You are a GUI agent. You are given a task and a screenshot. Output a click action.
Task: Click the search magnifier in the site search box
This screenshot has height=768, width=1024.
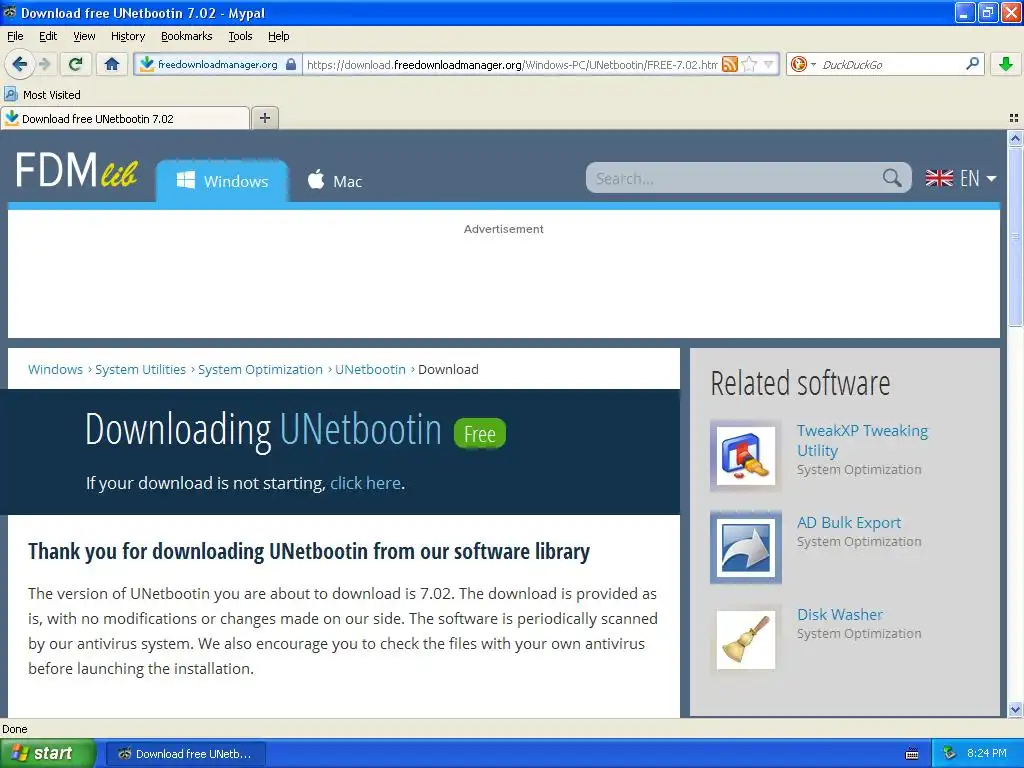[892, 178]
